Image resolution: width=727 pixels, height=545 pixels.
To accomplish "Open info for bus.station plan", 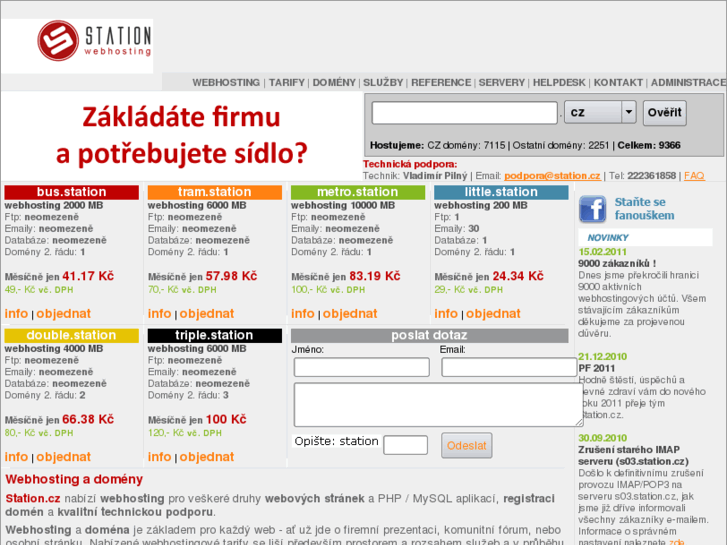I will 16,314.
